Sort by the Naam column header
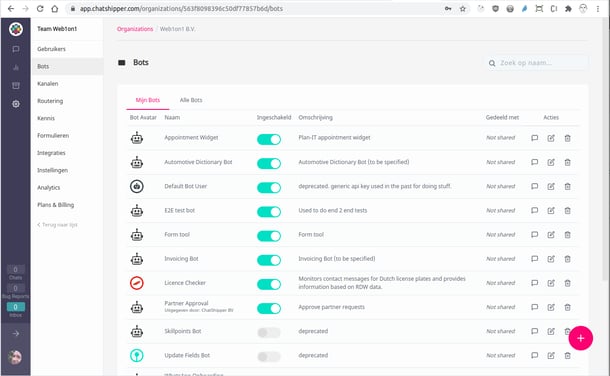The width and height of the screenshot is (610, 376). point(172,117)
